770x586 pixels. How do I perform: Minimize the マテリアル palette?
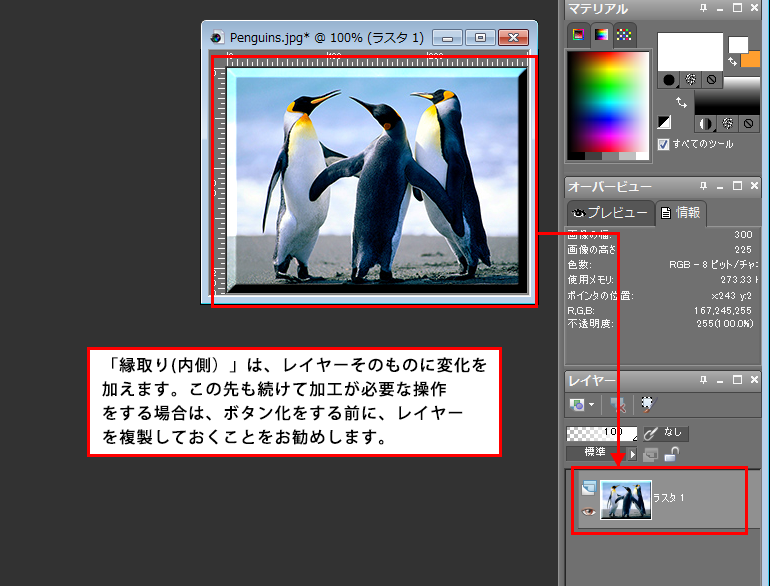pos(720,9)
